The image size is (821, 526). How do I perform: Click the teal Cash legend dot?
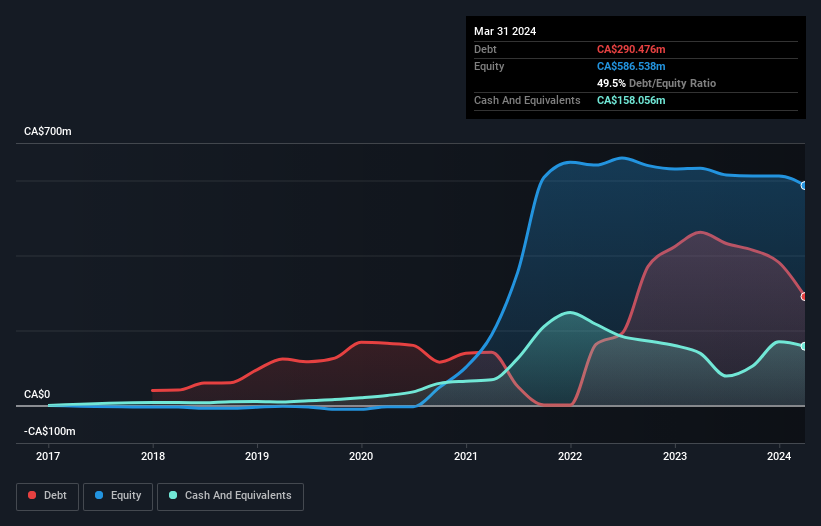[173, 495]
